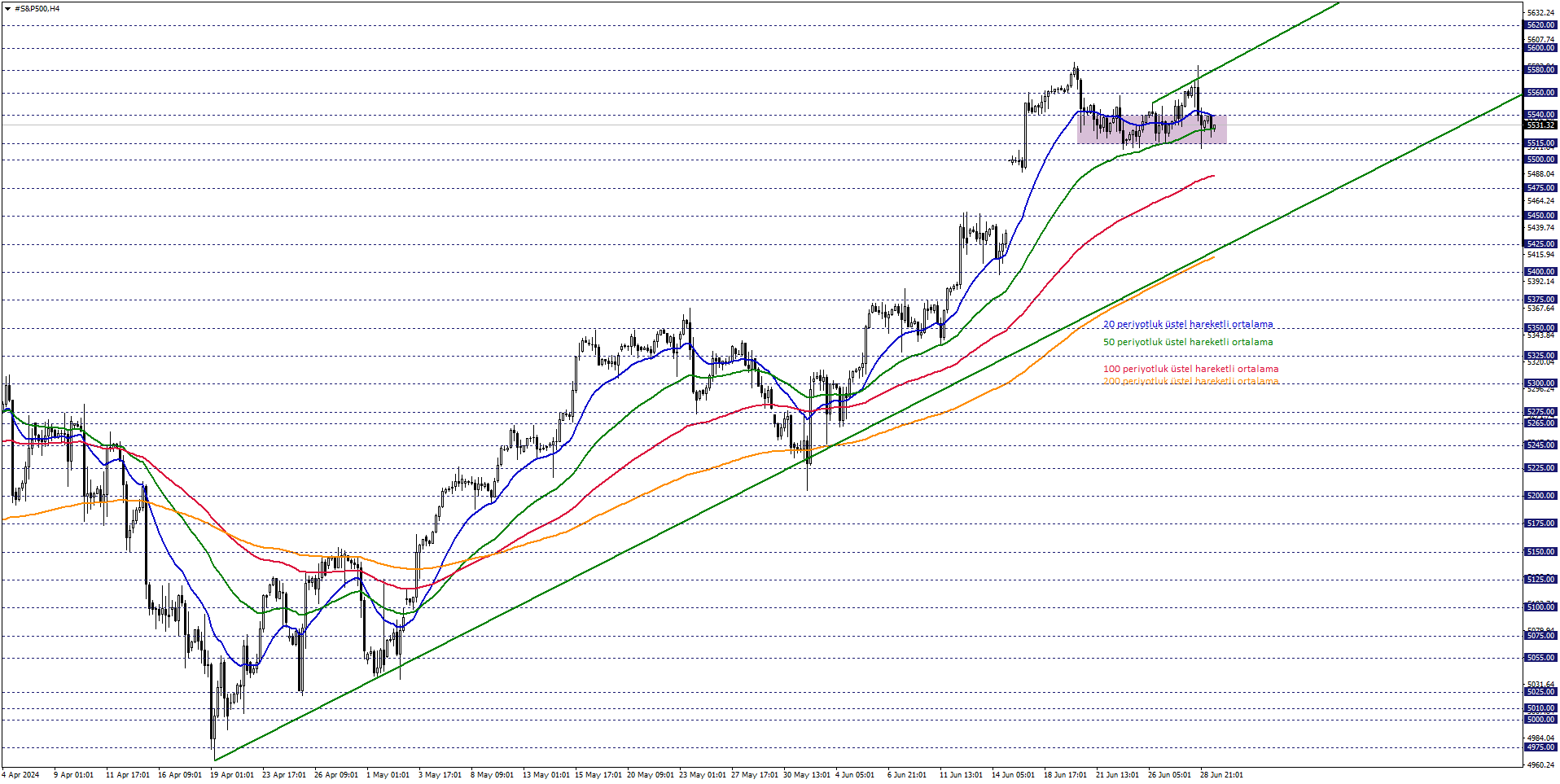This screenshot has height=784, width=1560.
Task: Click the 5464.24 axis value
Action: (1540, 201)
